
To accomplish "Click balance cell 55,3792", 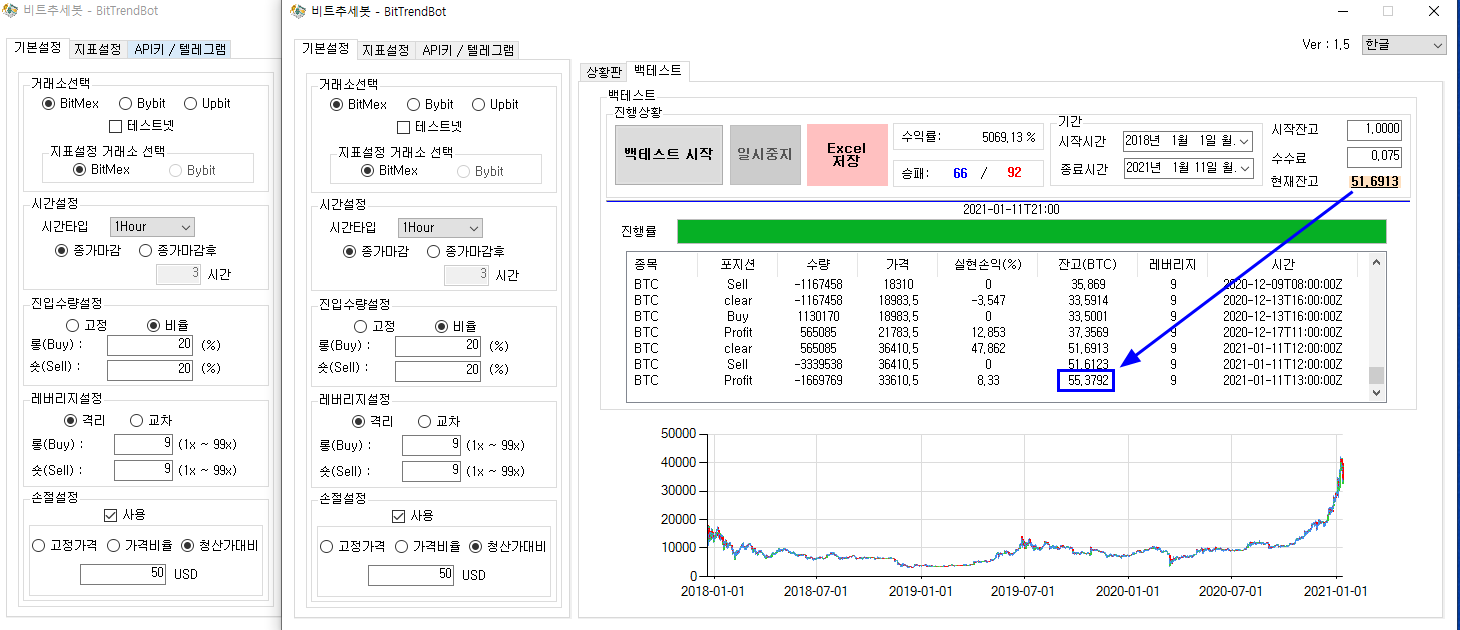I will pos(1086,380).
